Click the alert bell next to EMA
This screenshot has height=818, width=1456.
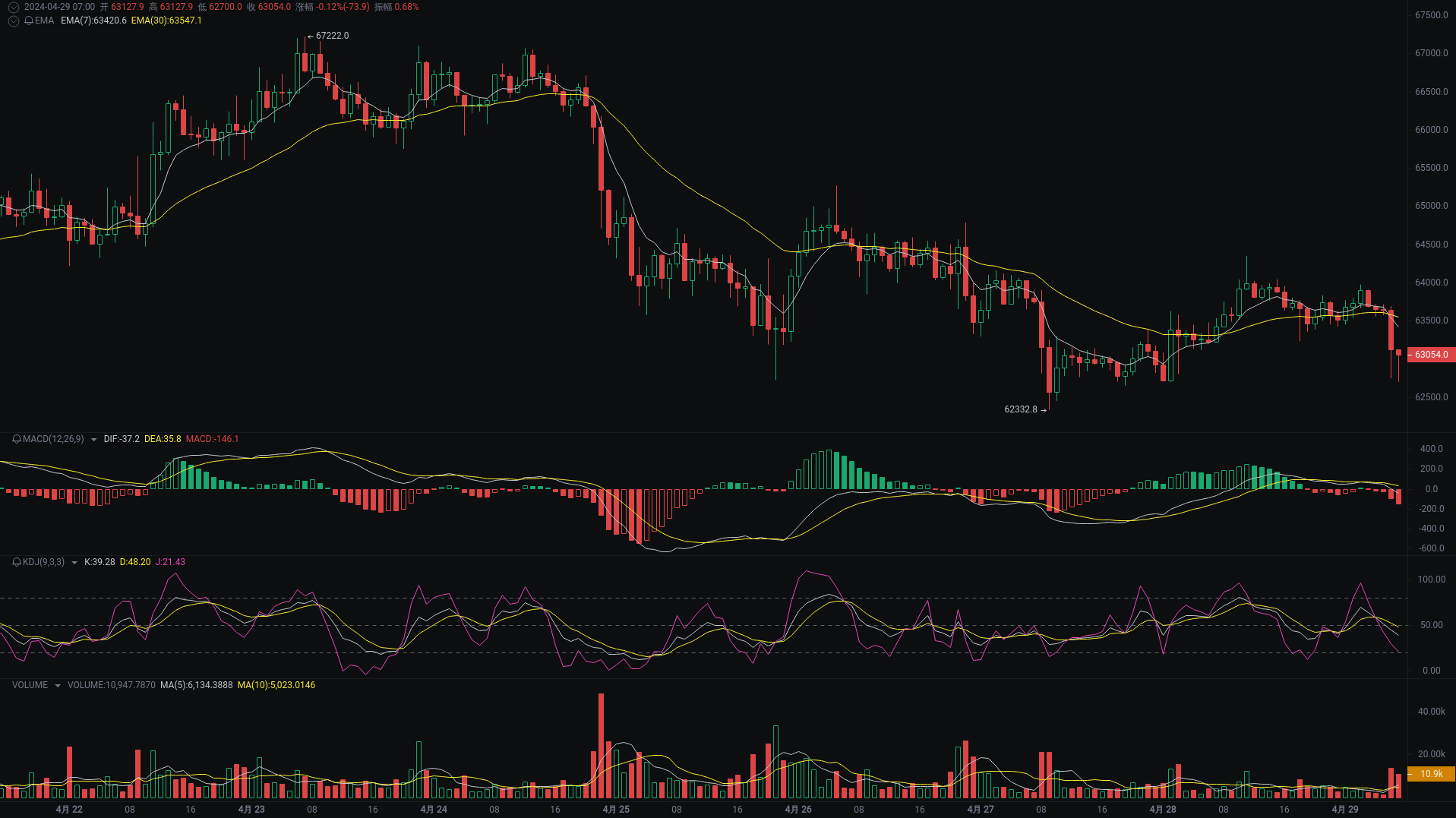point(29,21)
